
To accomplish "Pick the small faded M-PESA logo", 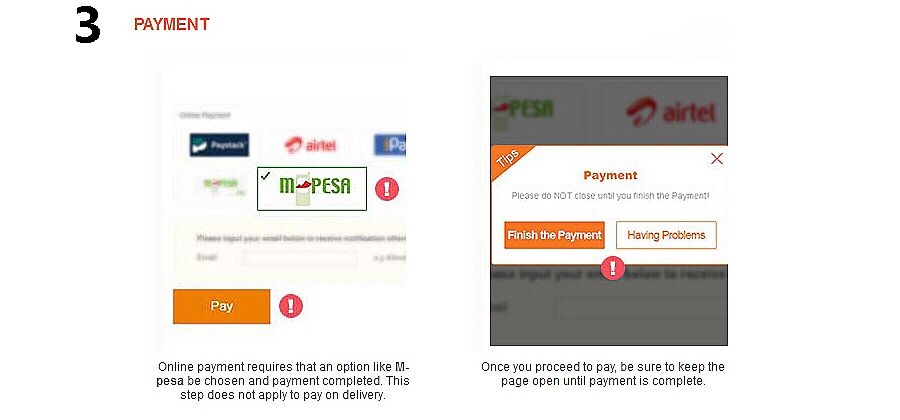I will [222, 186].
